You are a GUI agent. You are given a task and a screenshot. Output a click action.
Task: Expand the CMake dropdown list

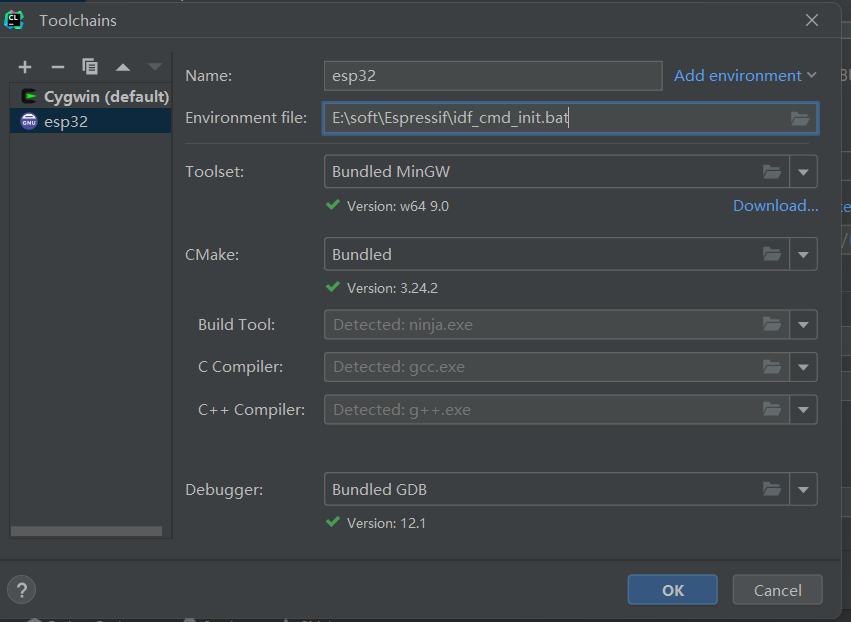click(x=803, y=254)
